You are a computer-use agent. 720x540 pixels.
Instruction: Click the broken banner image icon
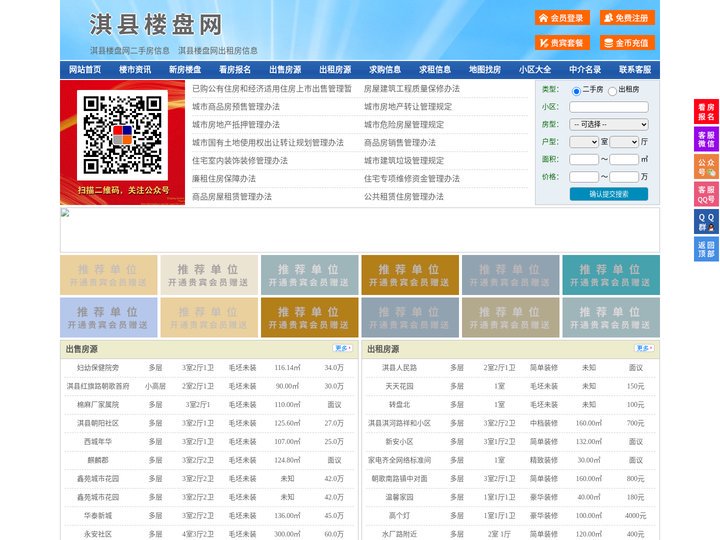pos(65,213)
